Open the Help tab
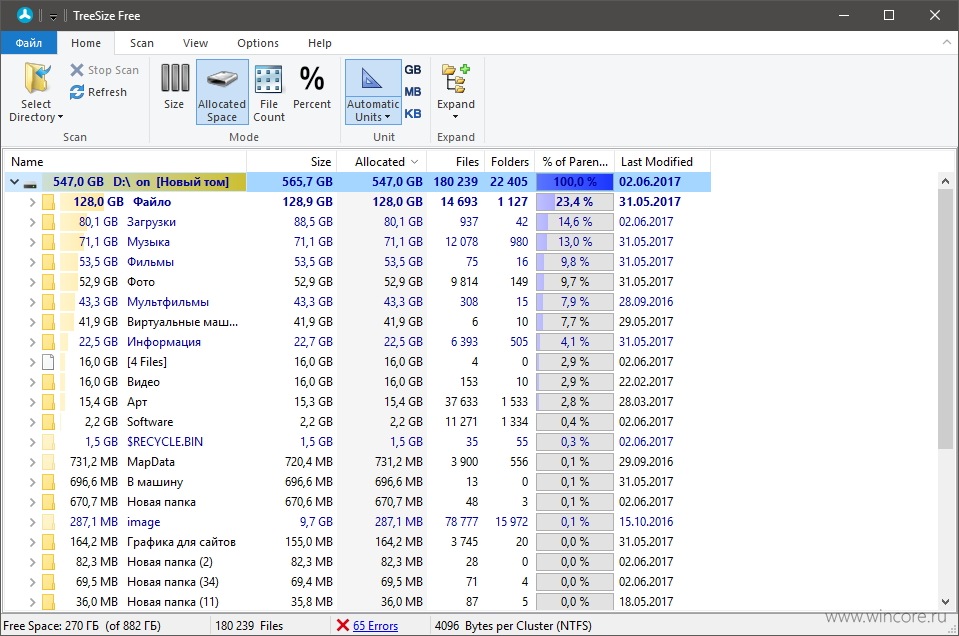The image size is (959, 636). coord(320,43)
